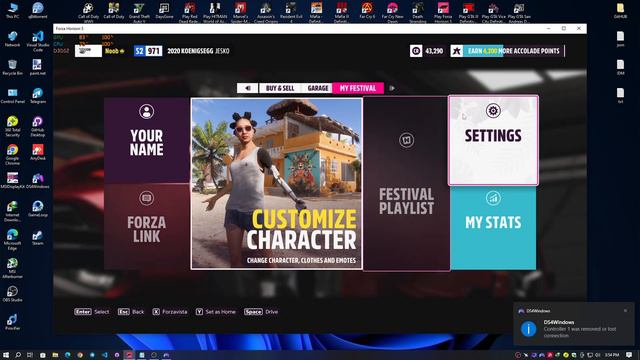Open Resident Evil 4 desktop shortcut
640x360 pixels.
(291, 11)
